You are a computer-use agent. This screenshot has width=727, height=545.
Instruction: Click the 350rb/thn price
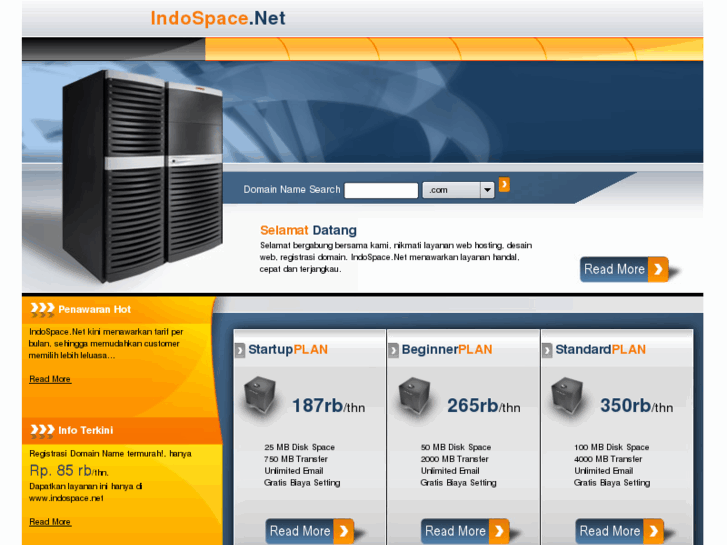point(637,406)
